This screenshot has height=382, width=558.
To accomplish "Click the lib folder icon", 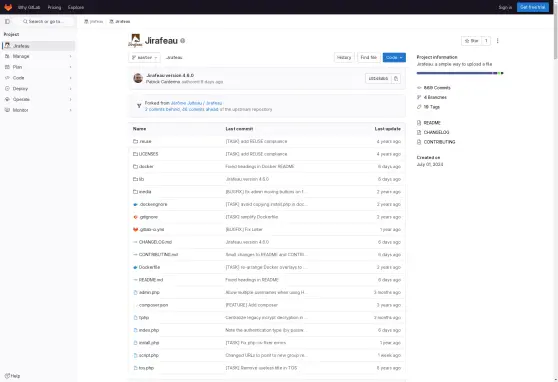I will pos(135,179).
